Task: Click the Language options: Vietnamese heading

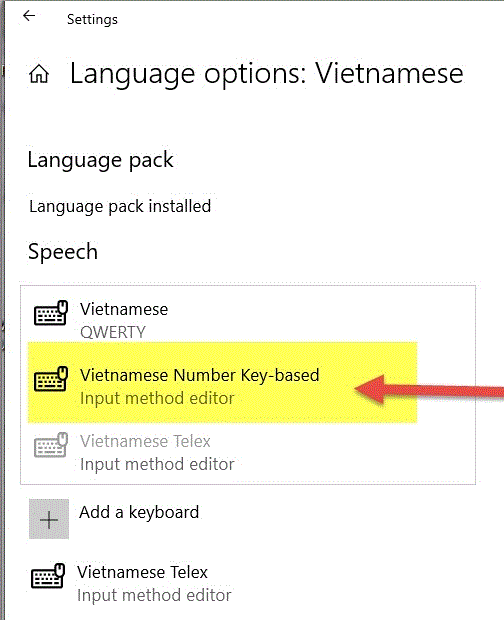Action: point(266,74)
